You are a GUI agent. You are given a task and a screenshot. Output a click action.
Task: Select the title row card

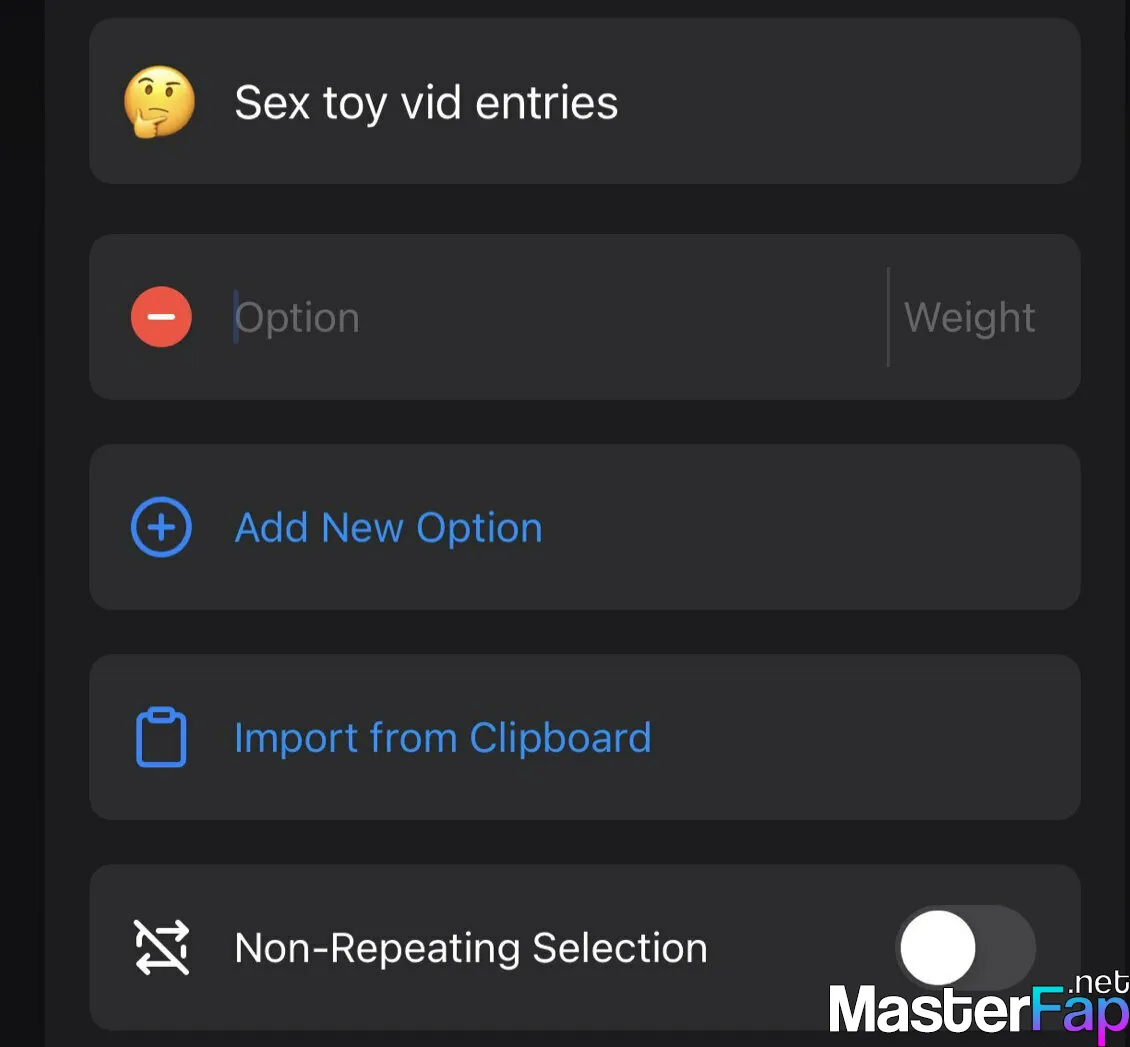584,101
